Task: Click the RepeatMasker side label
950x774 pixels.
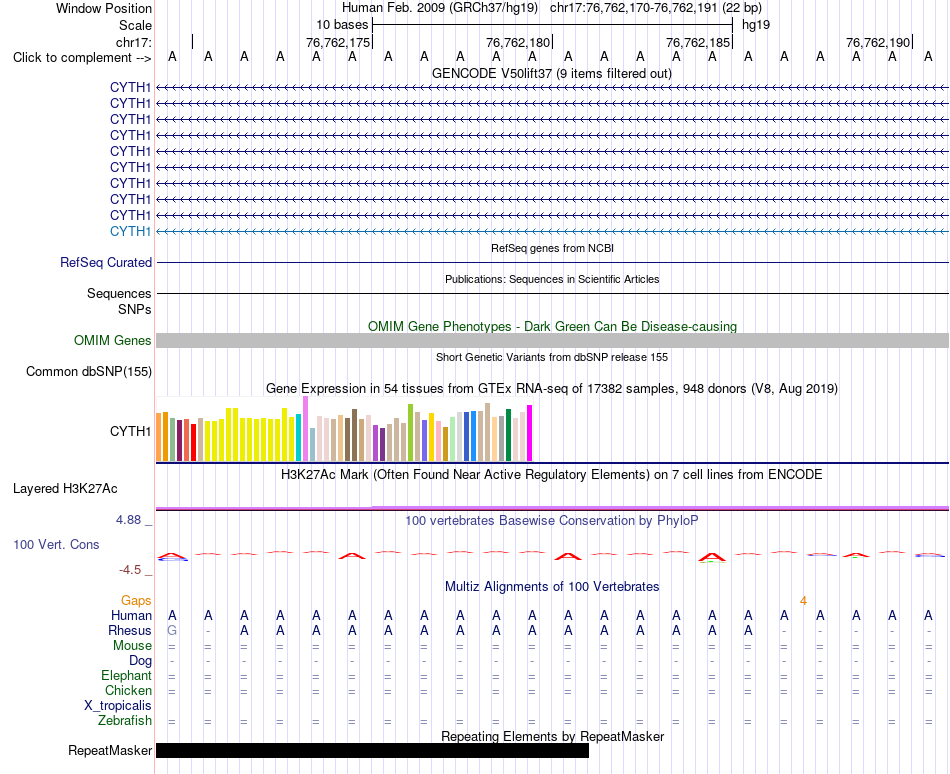Action: (x=110, y=751)
